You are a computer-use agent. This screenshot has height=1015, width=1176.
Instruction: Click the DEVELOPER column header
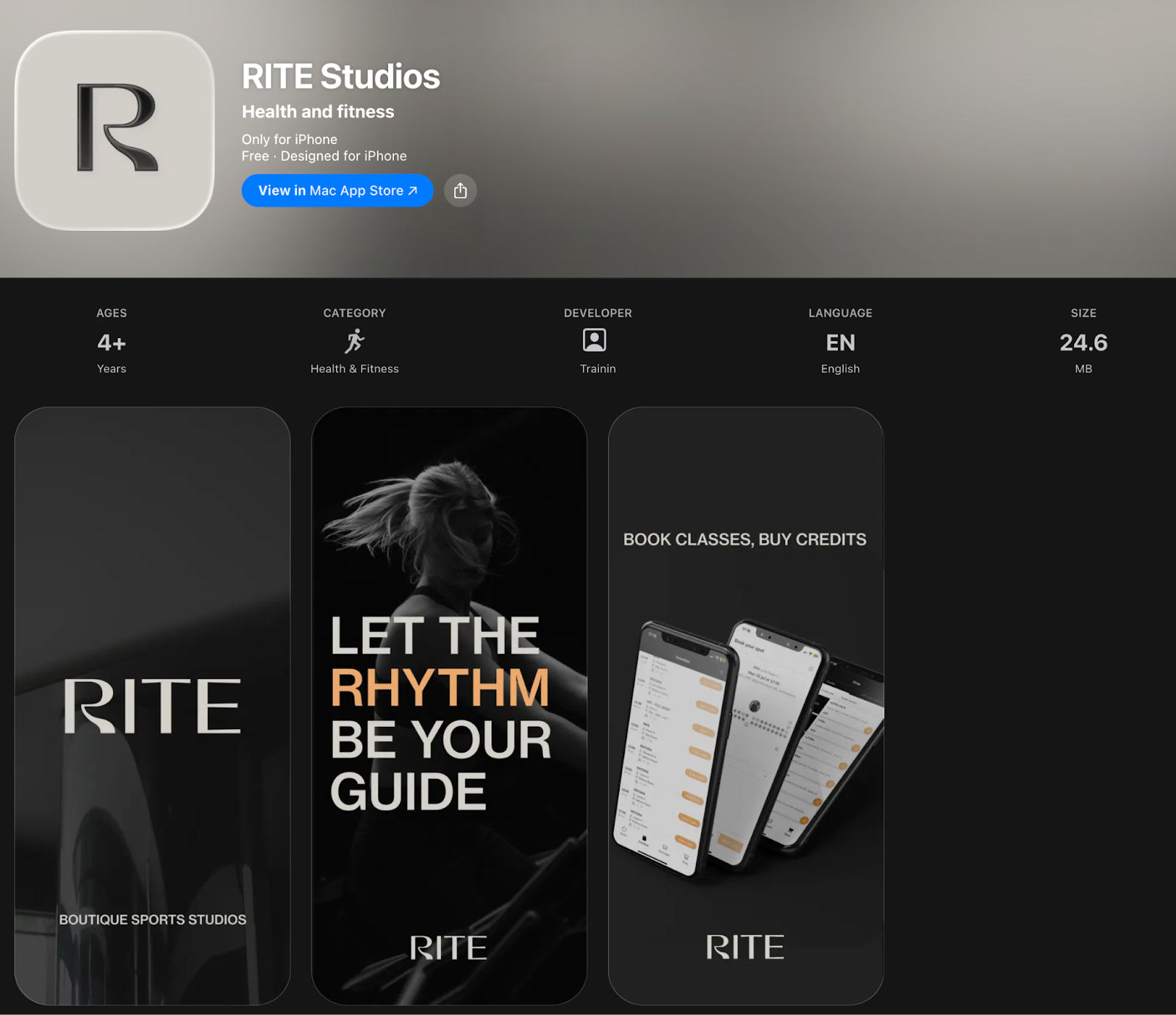(x=598, y=313)
